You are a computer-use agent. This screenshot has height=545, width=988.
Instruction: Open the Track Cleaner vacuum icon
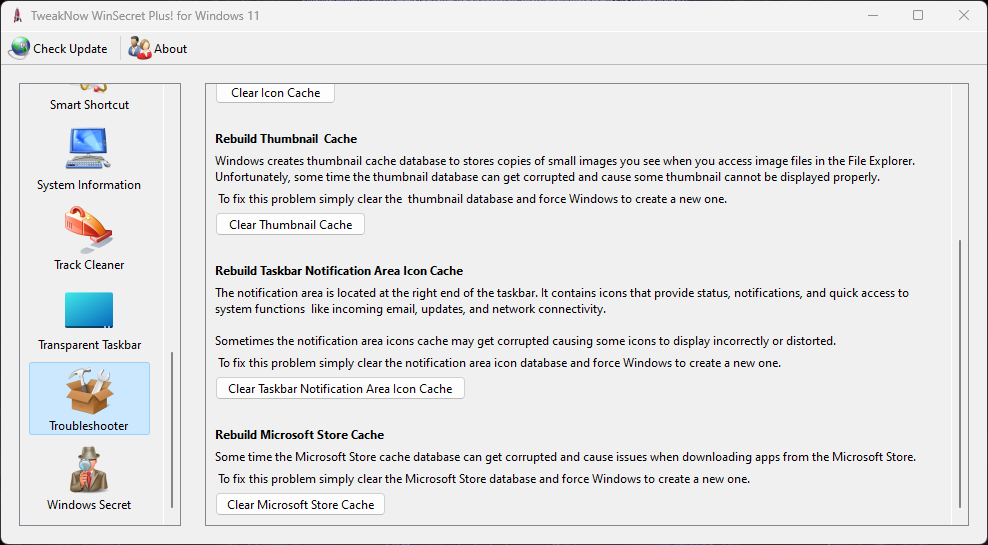tap(88, 229)
